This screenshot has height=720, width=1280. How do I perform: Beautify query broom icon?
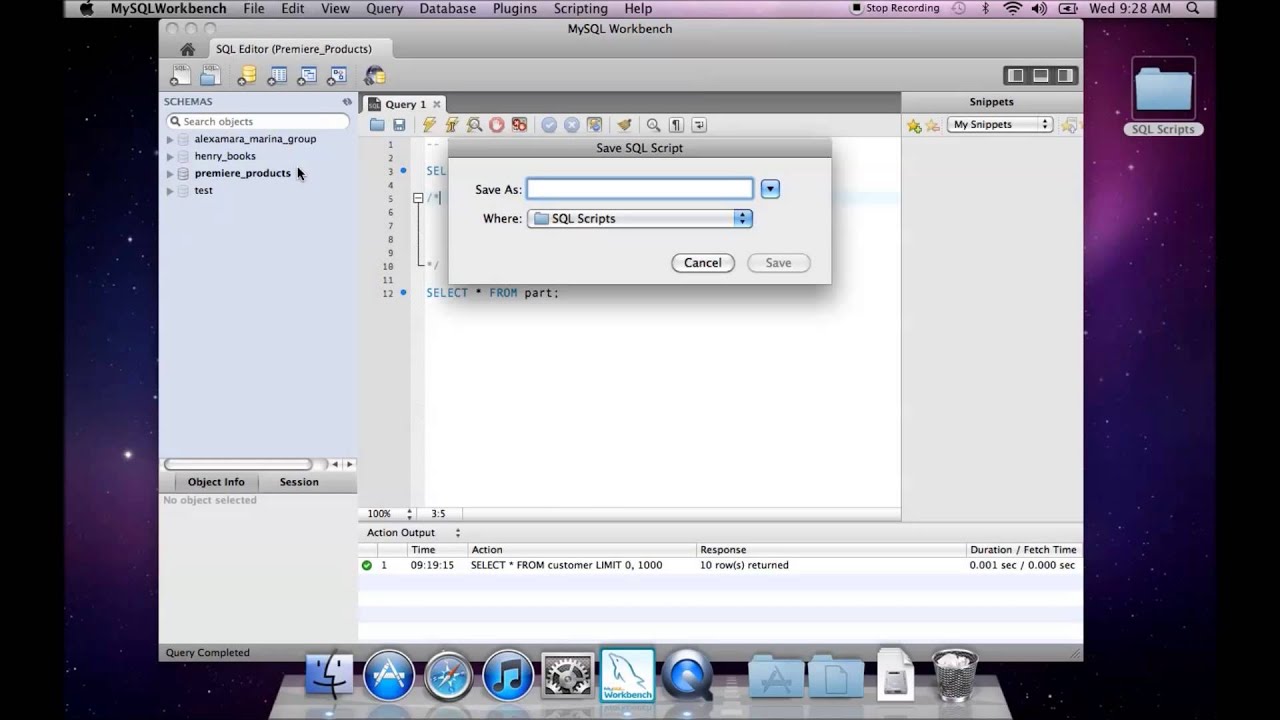tap(624, 125)
